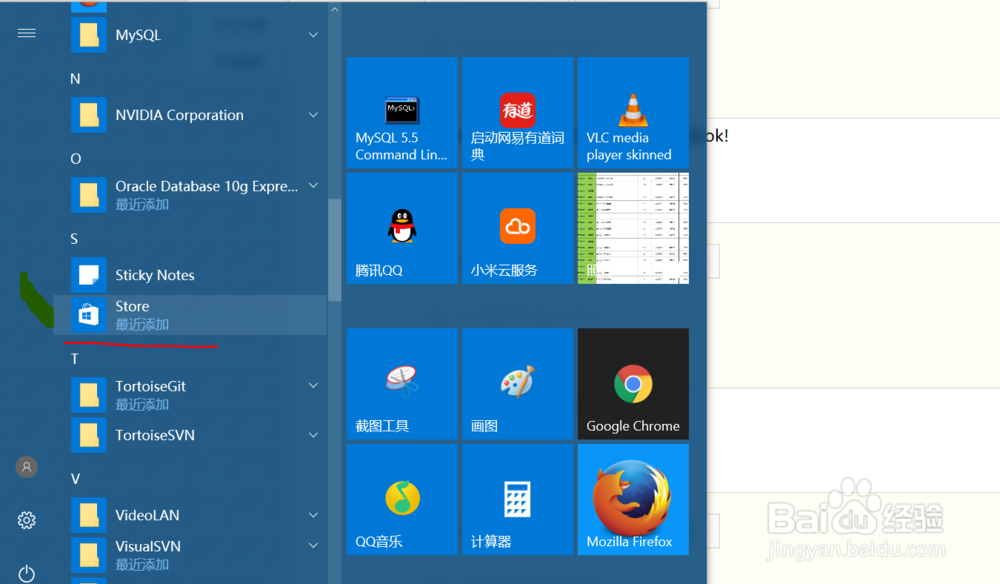Launch the 计算器 (Calculator) tile
This screenshot has height=584, width=1000.
tap(517, 498)
